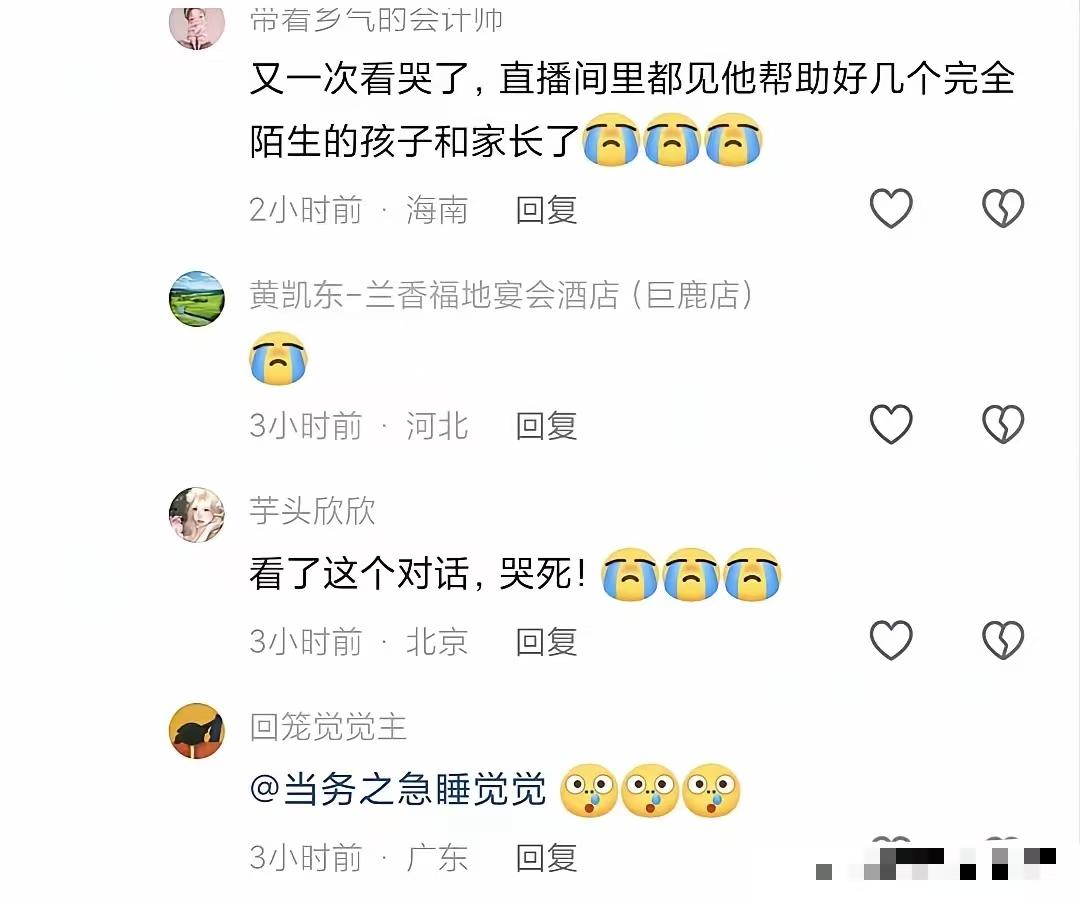Reply to 回笼觉觉主's Guangdong comment
Image resolution: width=1080 pixels, height=898 pixels.
(x=546, y=858)
